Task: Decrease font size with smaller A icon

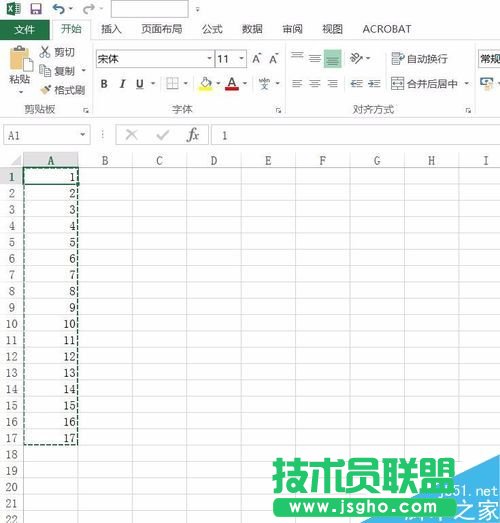Action: (x=274, y=59)
